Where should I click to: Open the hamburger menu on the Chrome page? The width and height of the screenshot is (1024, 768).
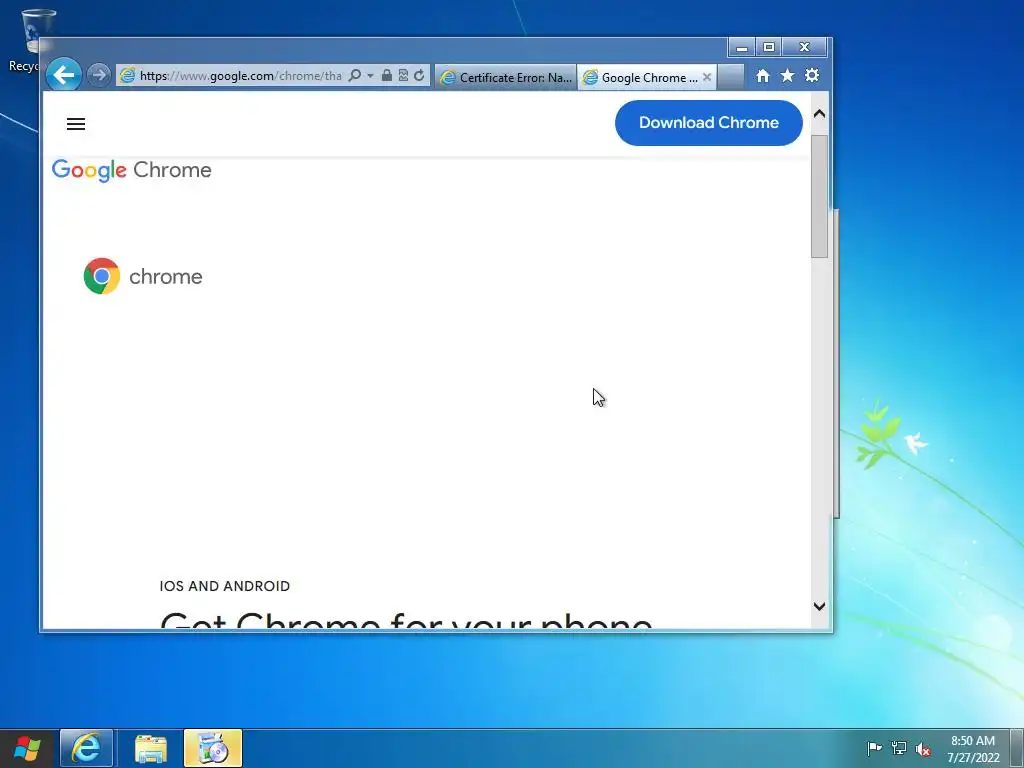(76, 124)
